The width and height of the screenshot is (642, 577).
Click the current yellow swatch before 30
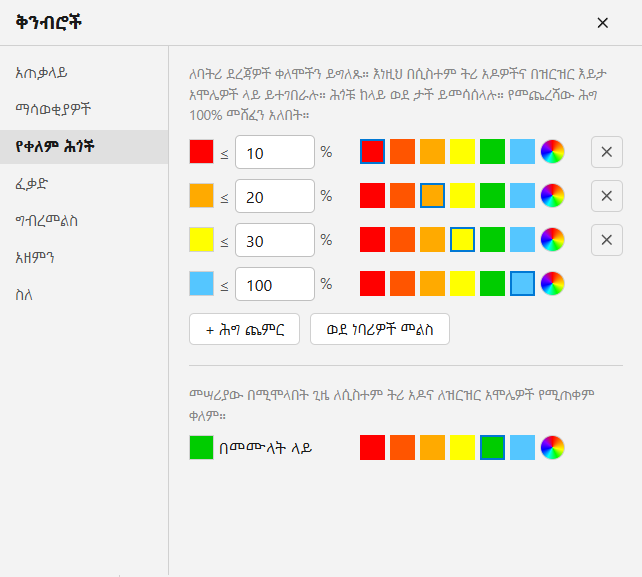(201, 240)
